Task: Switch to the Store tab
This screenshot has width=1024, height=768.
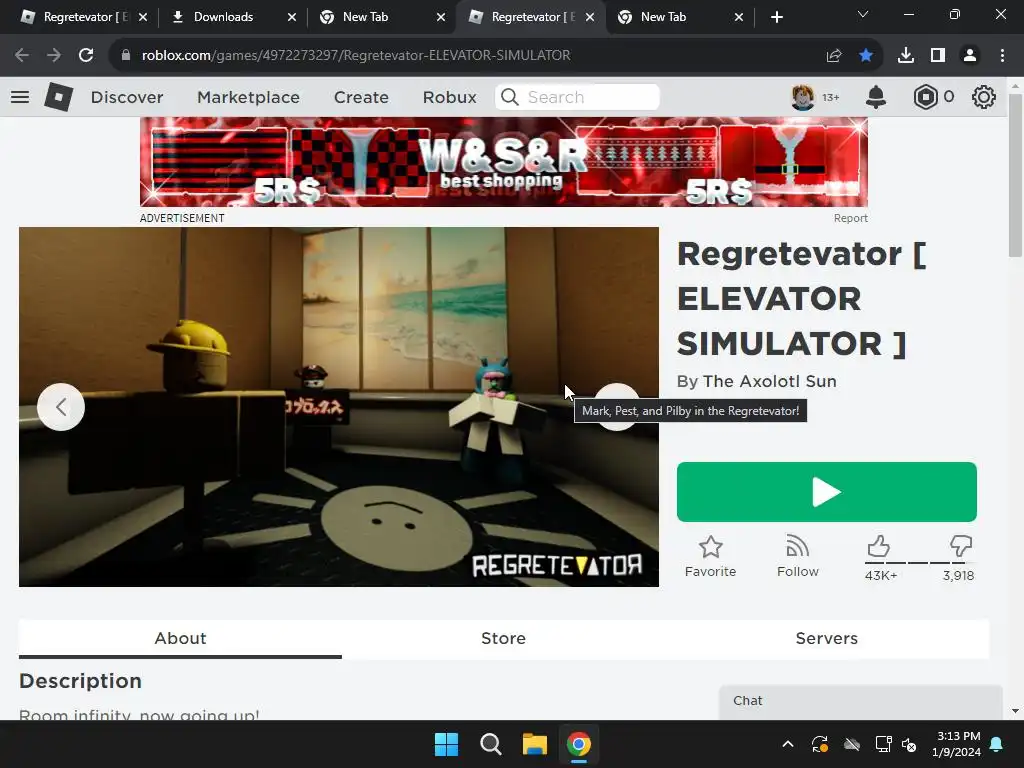Action: [x=504, y=639]
